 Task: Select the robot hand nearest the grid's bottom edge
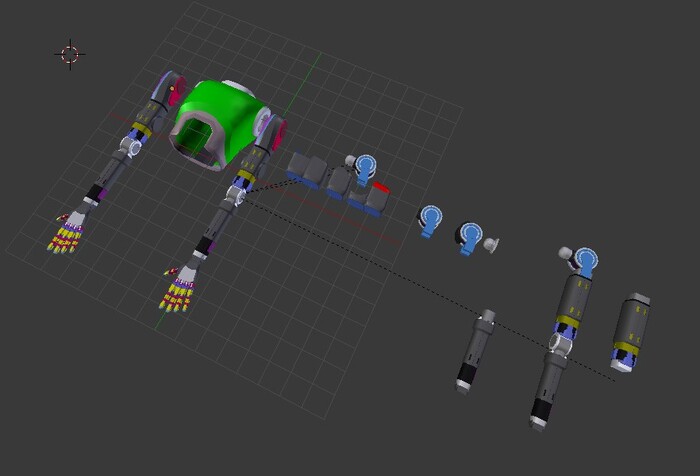[181, 290]
